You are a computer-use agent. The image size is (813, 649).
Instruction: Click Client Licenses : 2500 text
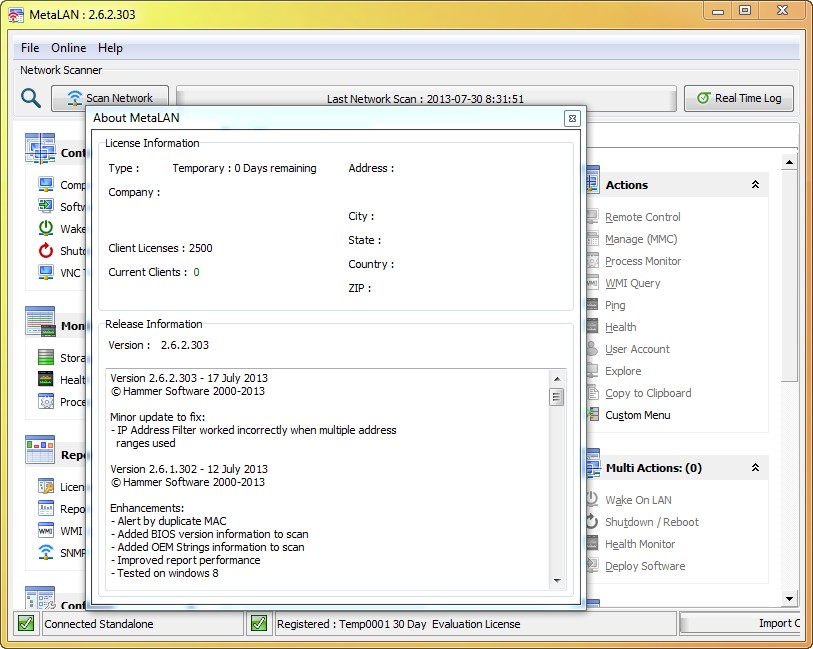pyautogui.click(x=160, y=248)
